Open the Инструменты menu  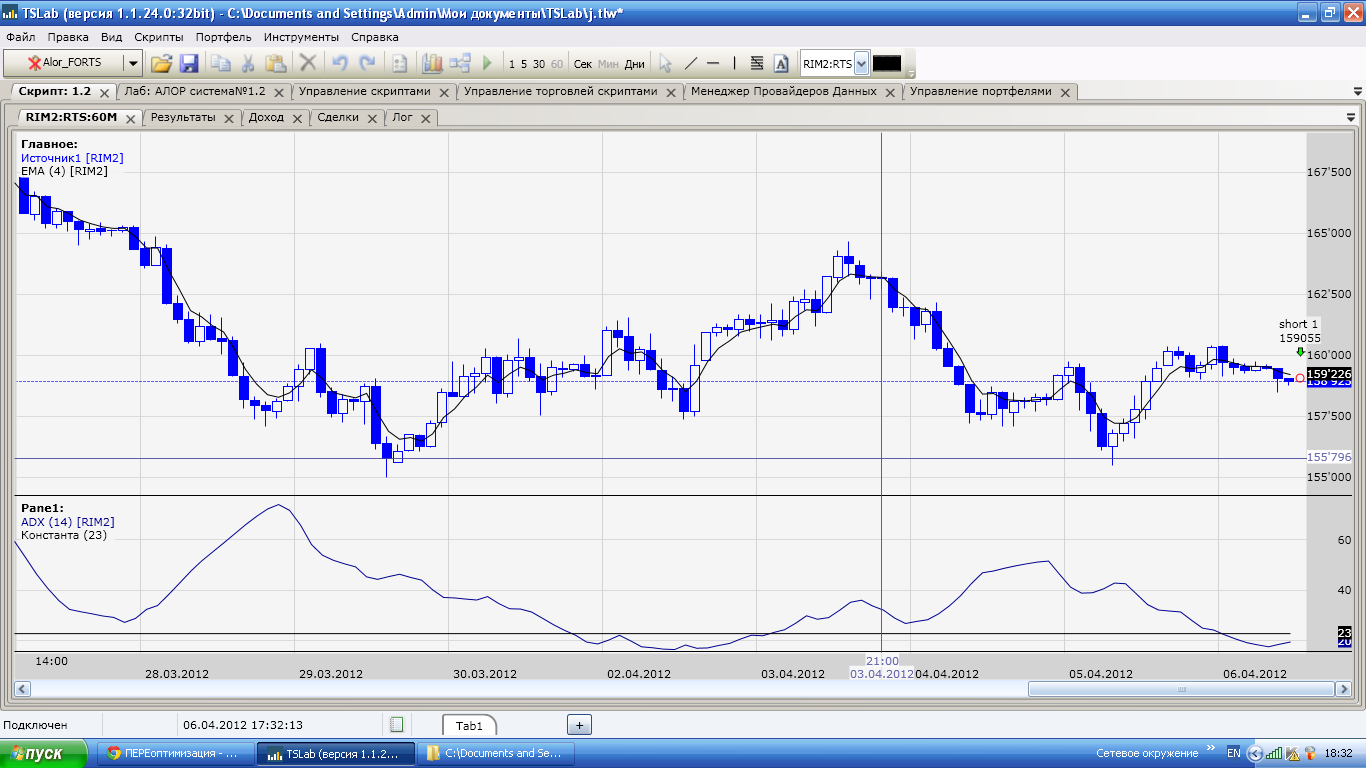pyautogui.click(x=301, y=37)
